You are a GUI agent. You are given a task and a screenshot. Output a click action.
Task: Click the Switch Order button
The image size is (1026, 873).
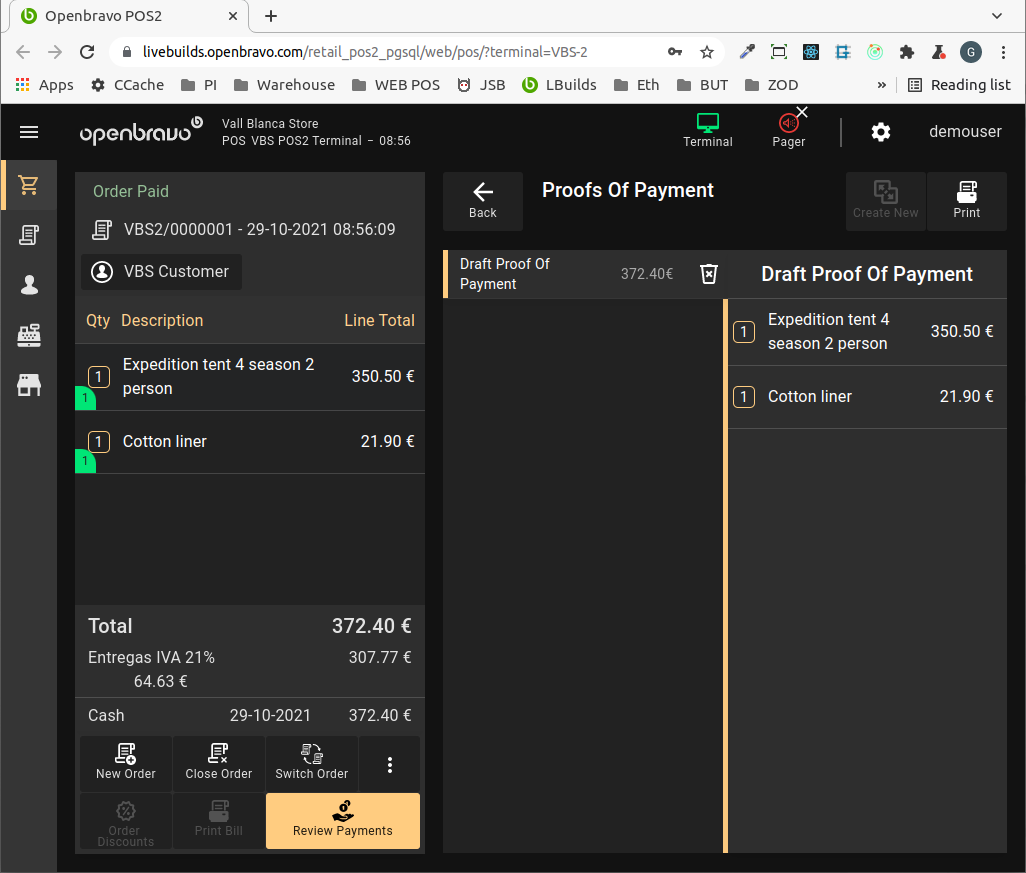coord(311,764)
